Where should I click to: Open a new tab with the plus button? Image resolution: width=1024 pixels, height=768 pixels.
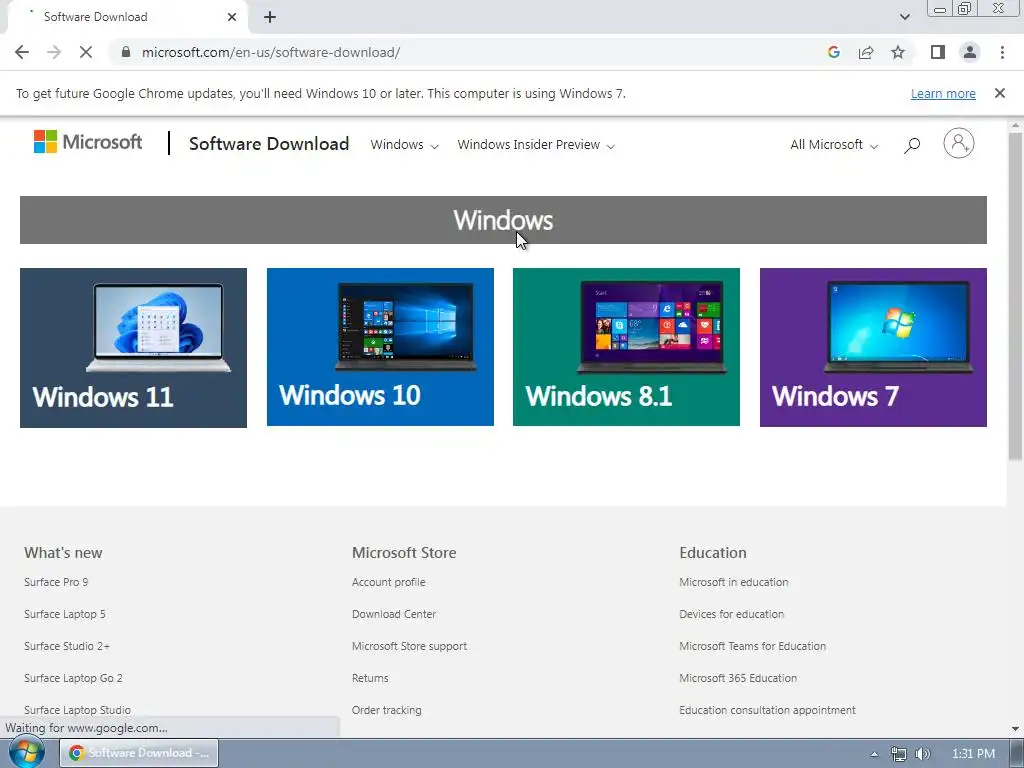270,17
